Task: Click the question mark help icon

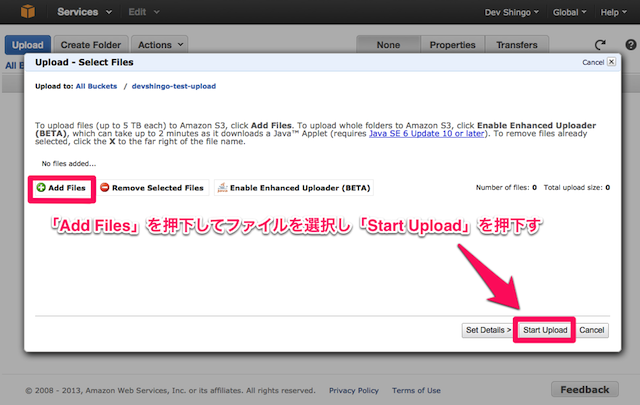Action: (631, 45)
